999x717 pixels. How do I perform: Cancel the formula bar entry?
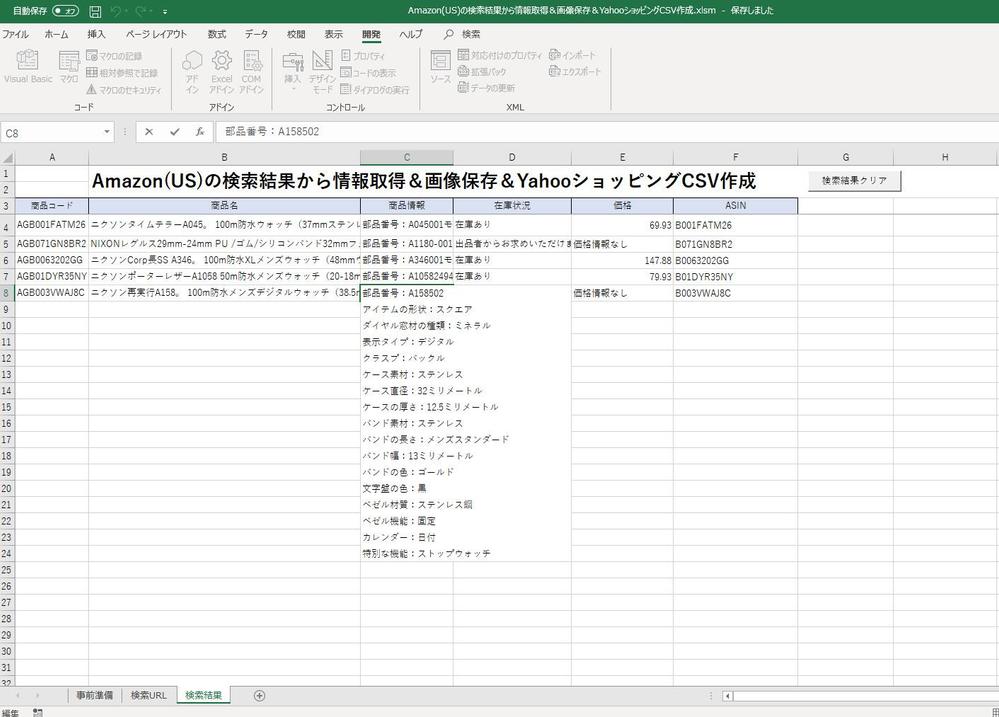coord(148,132)
